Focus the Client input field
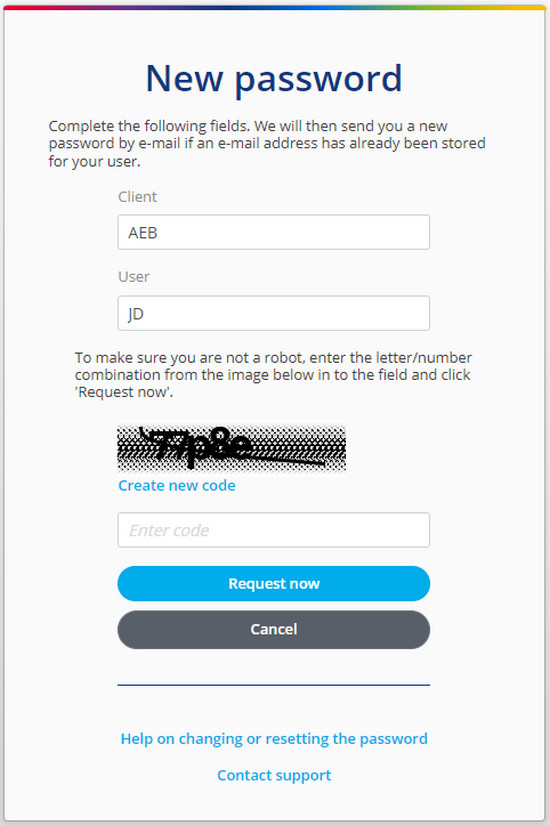This screenshot has width=550, height=826. (x=273, y=232)
